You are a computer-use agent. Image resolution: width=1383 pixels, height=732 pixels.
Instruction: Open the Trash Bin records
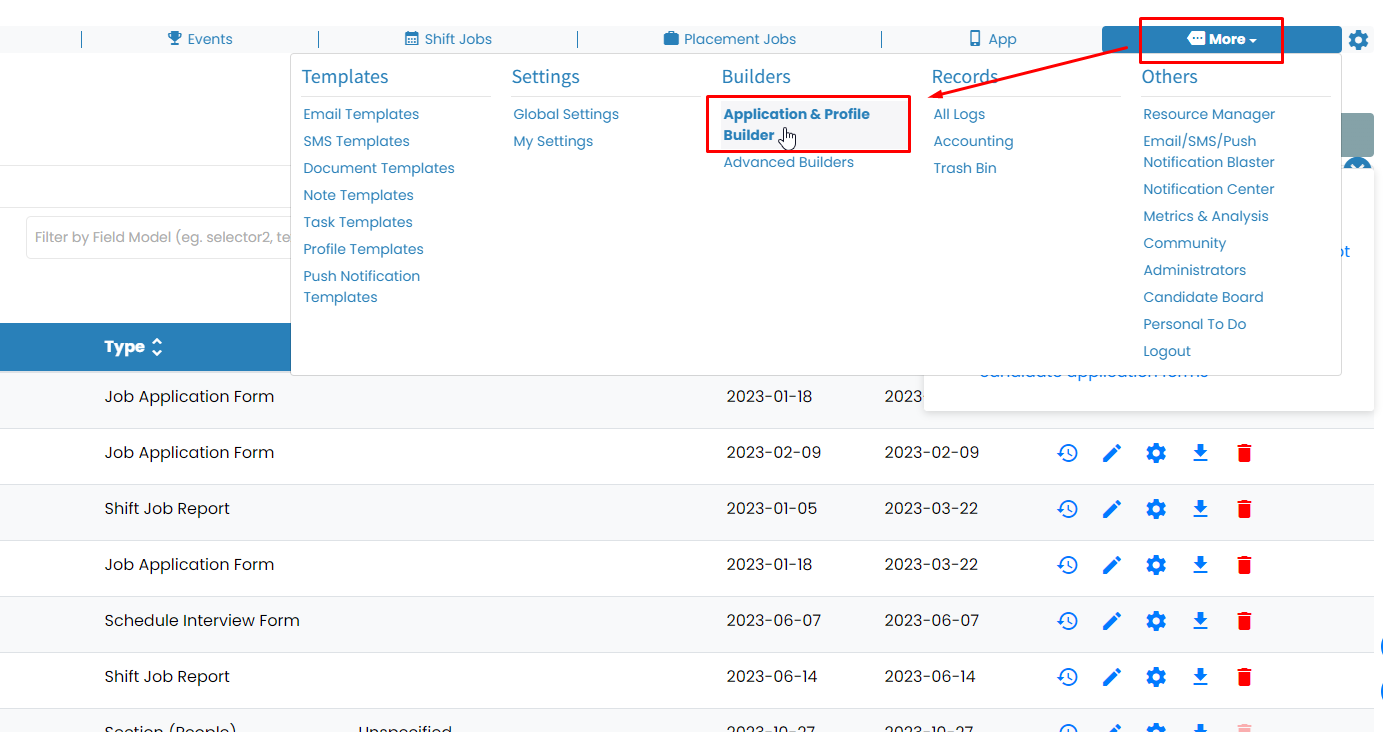coord(964,168)
